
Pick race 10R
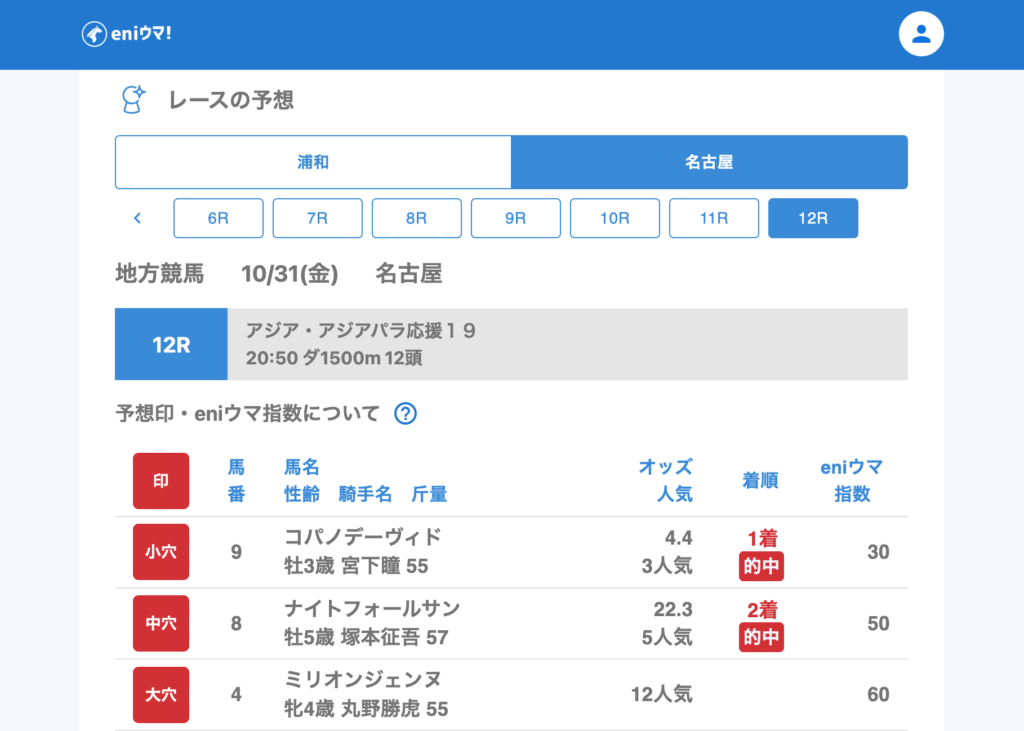point(614,218)
